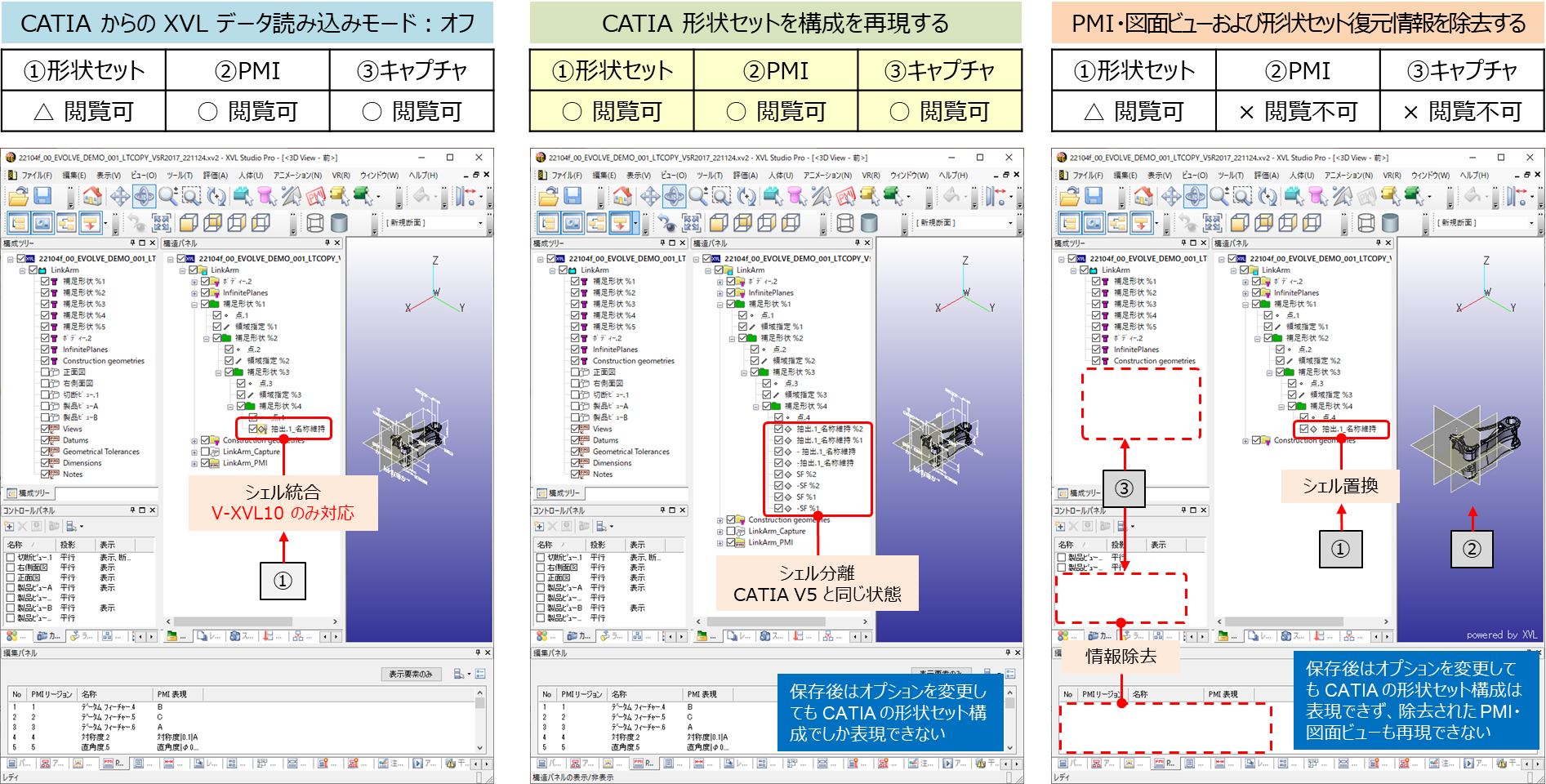Image resolution: width=1546 pixels, height=784 pixels.
Task: Click the wireframe cylinder icon in the right window
Action: pyautogui.click(x=1366, y=223)
